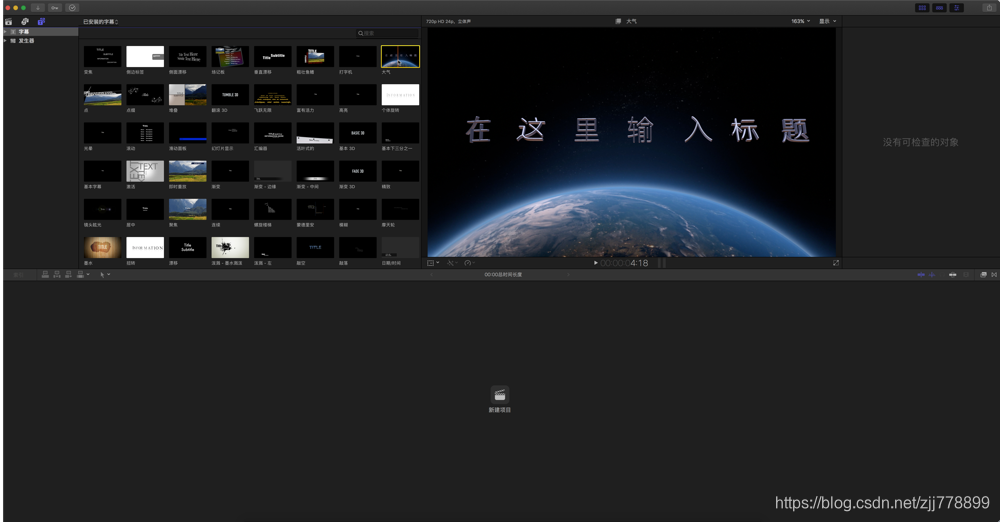
Task: Toggle audio skimming waveform button
Action: pyautogui.click(x=932, y=274)
